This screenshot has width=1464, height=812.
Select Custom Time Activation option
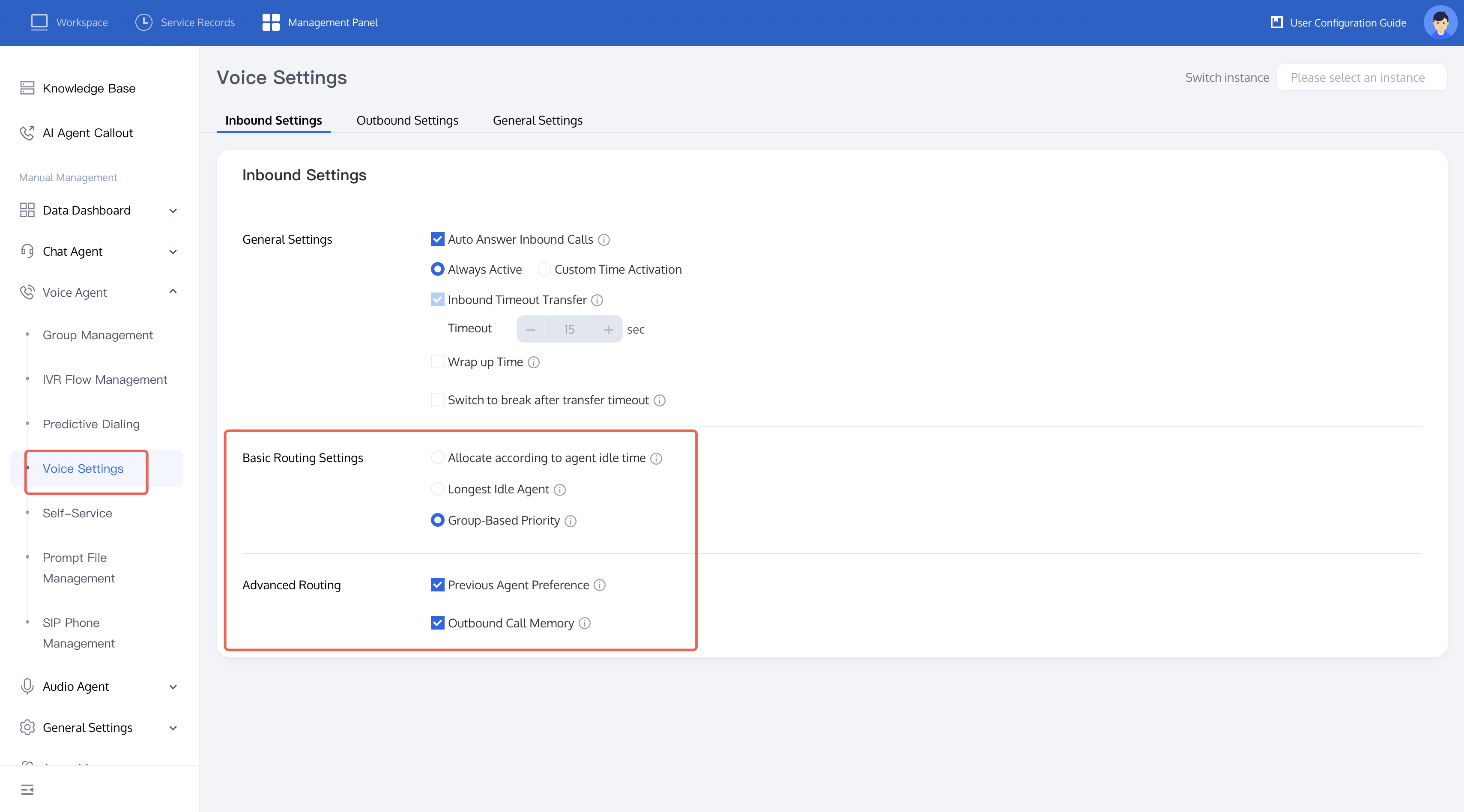click(x=544, y=269)
